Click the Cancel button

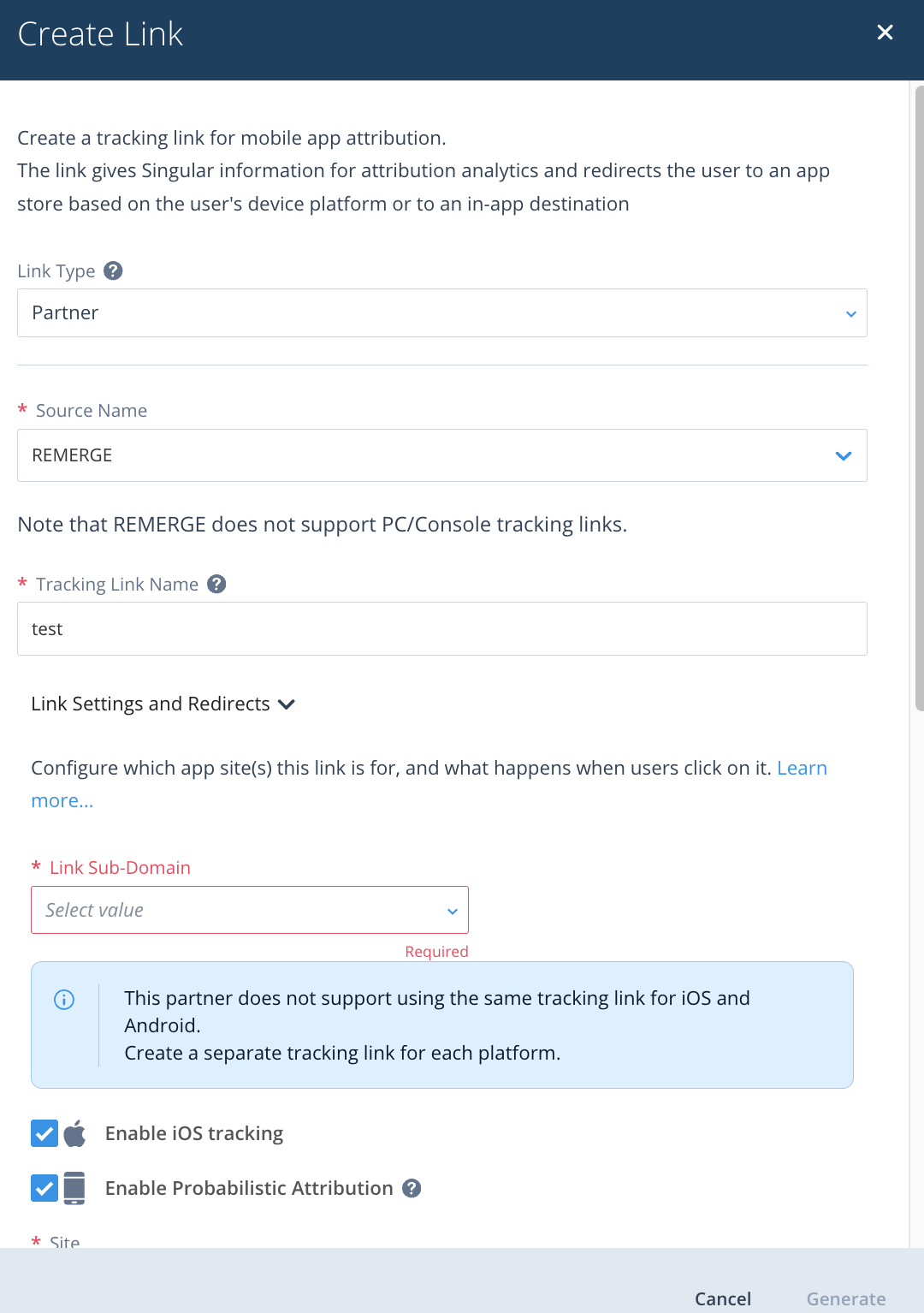tap(722, 1298)
